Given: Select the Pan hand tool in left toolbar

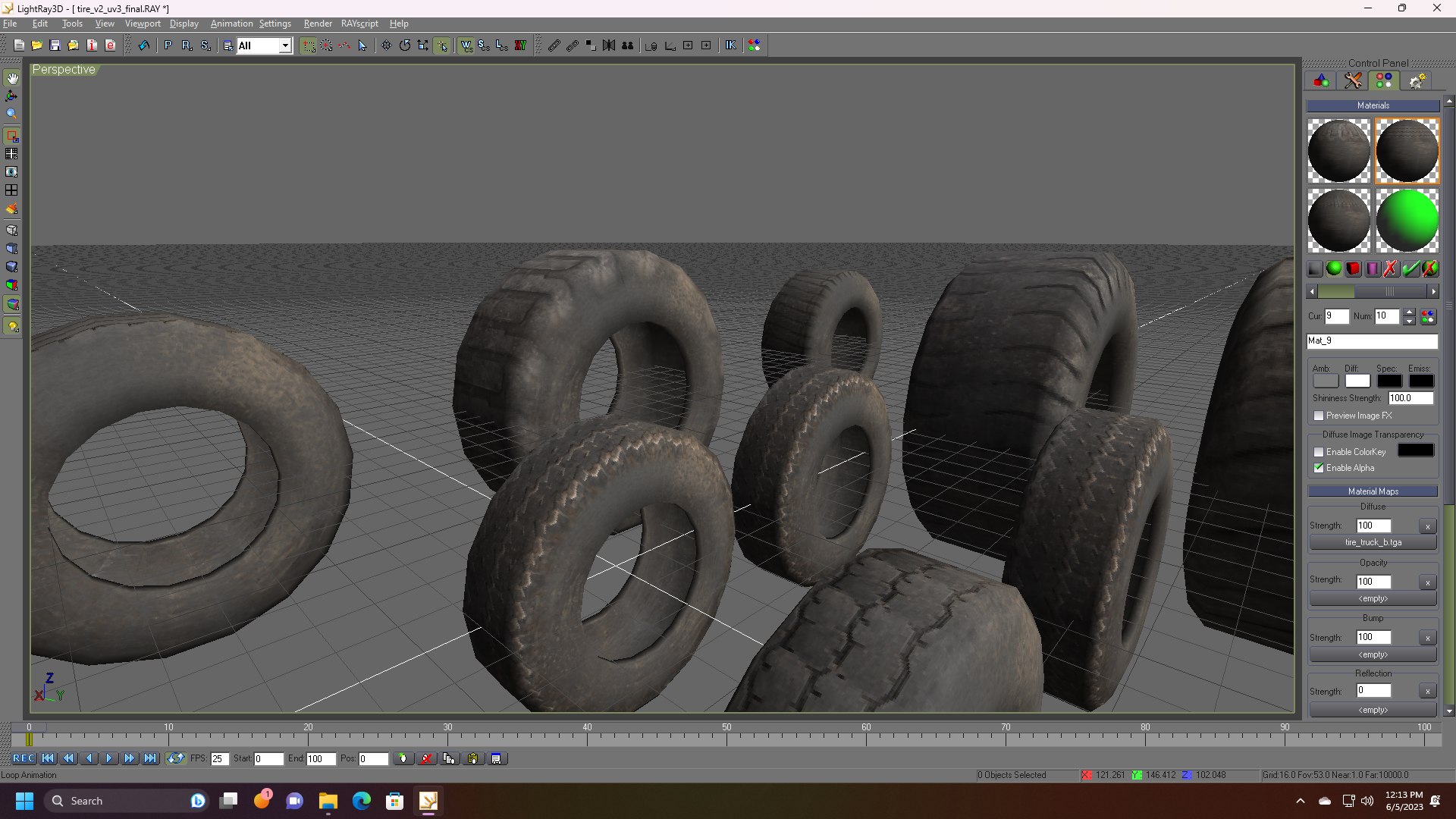Looking at the screenshot, I should tap(12, 78).
